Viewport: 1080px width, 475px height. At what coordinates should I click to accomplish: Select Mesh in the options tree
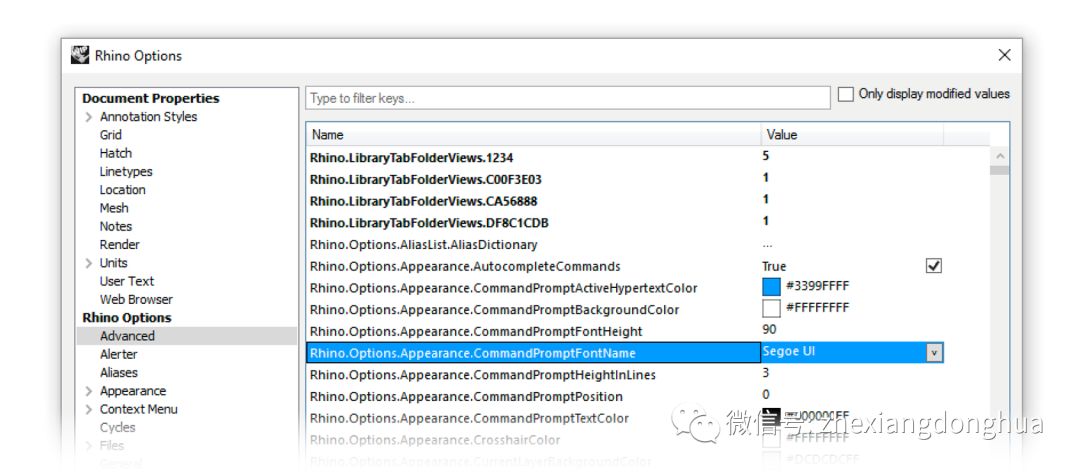point(114,208)
